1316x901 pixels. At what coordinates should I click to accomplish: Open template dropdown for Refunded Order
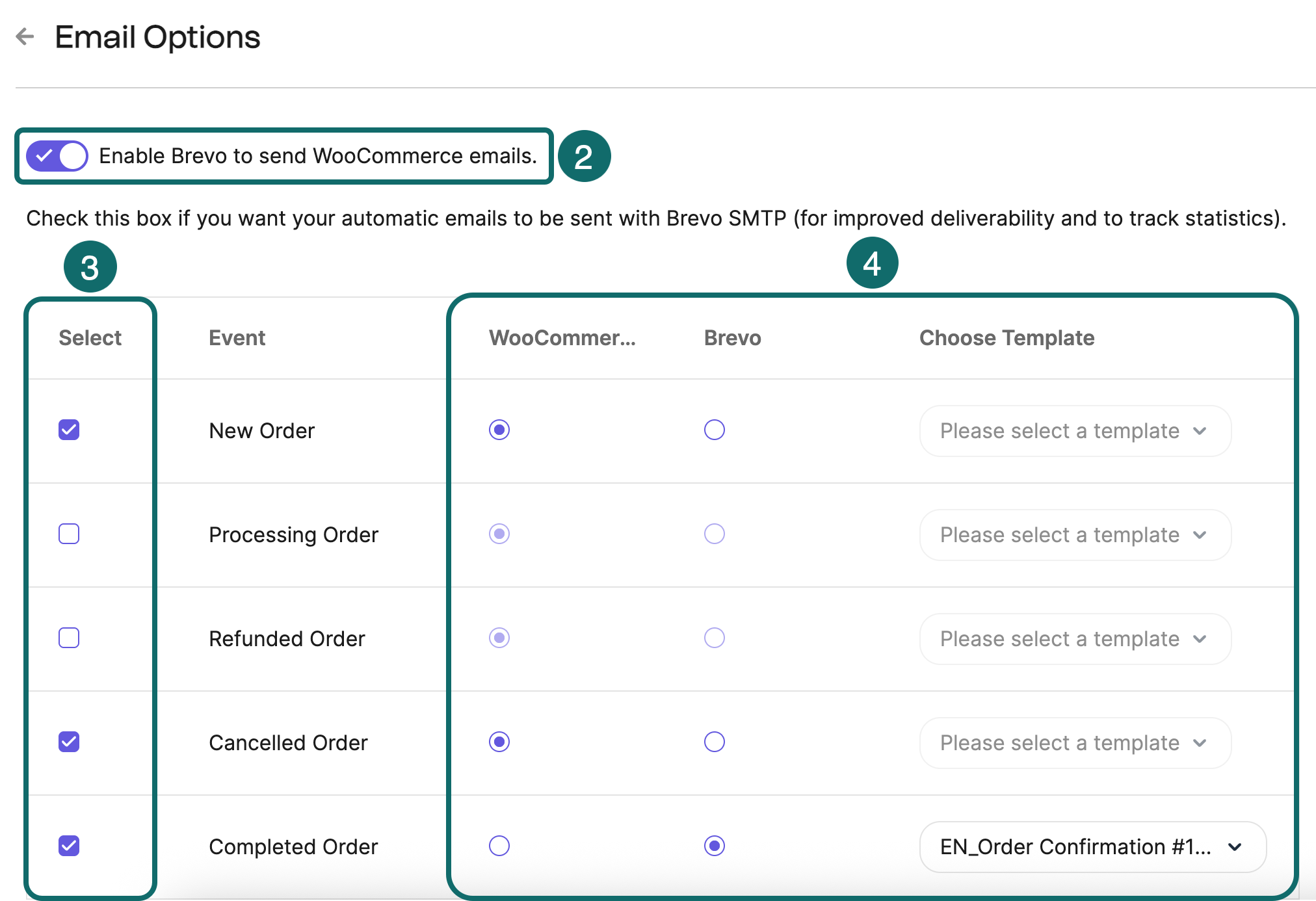(x=1074, y=638)
